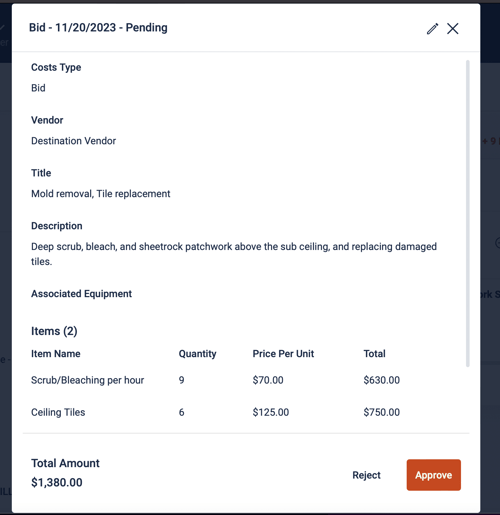The image size is (500, 515).
Task: Click the $630.00 line total
Action: pos(382,380)
